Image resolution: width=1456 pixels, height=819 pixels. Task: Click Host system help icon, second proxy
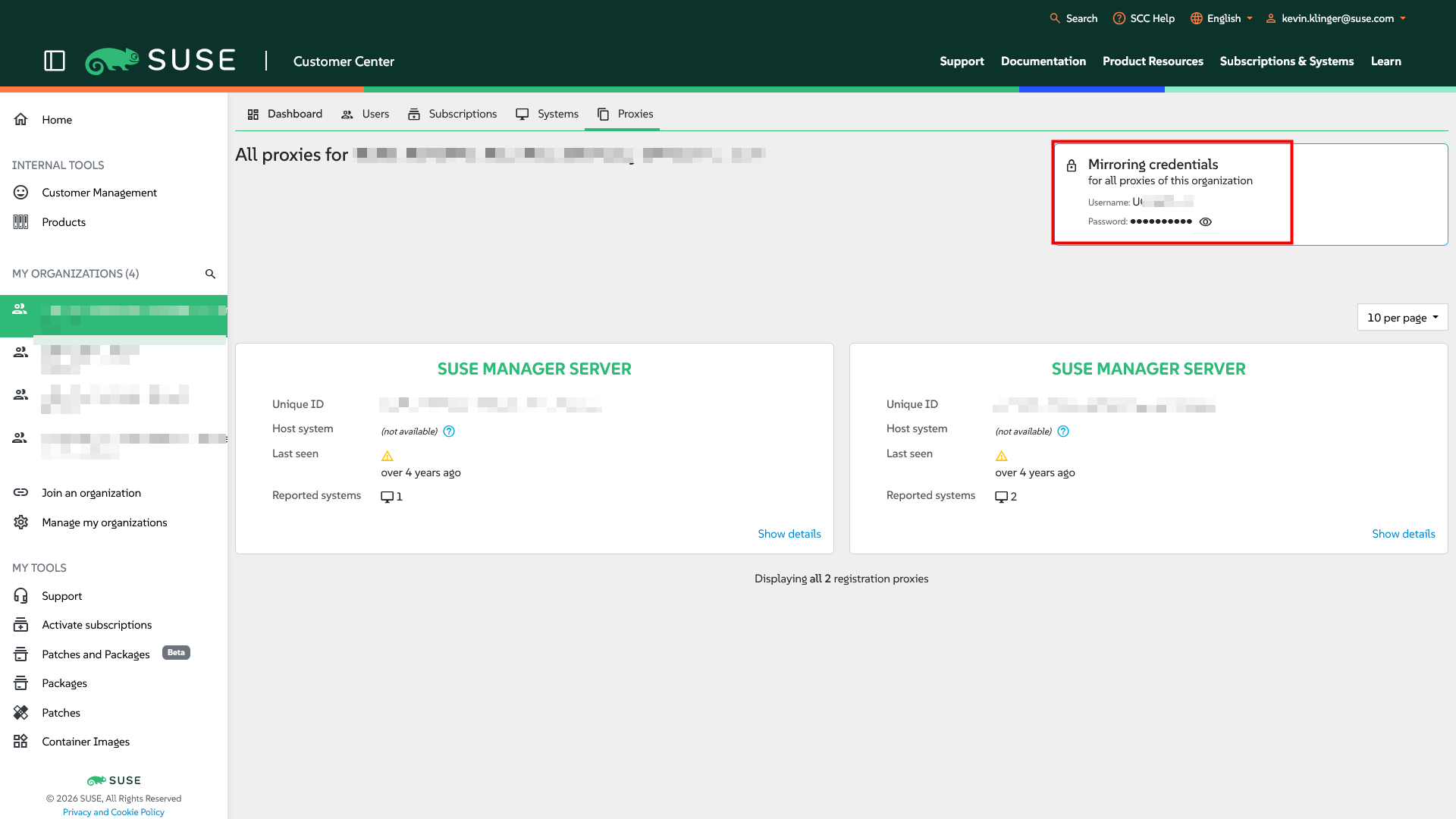point(1063,431)
